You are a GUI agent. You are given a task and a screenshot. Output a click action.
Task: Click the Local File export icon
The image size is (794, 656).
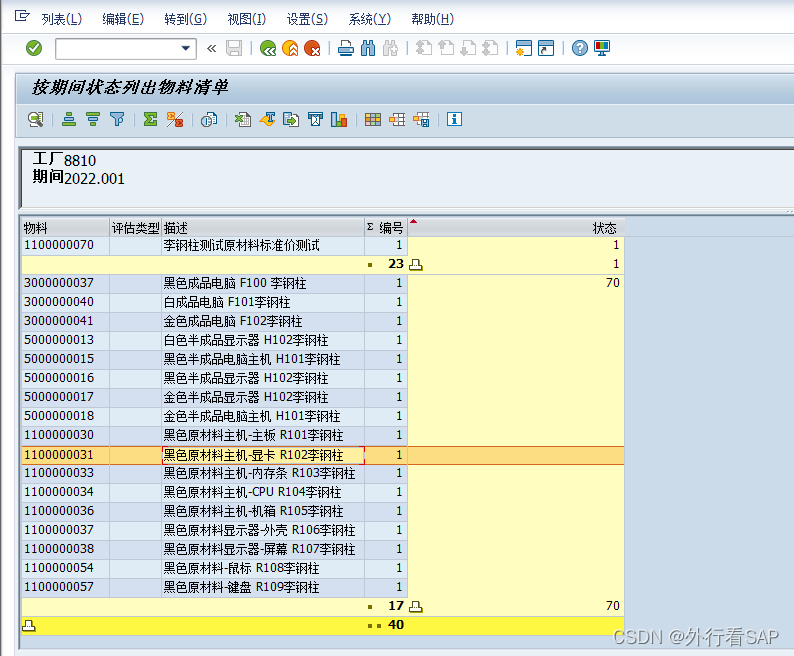tap(291, 120)
